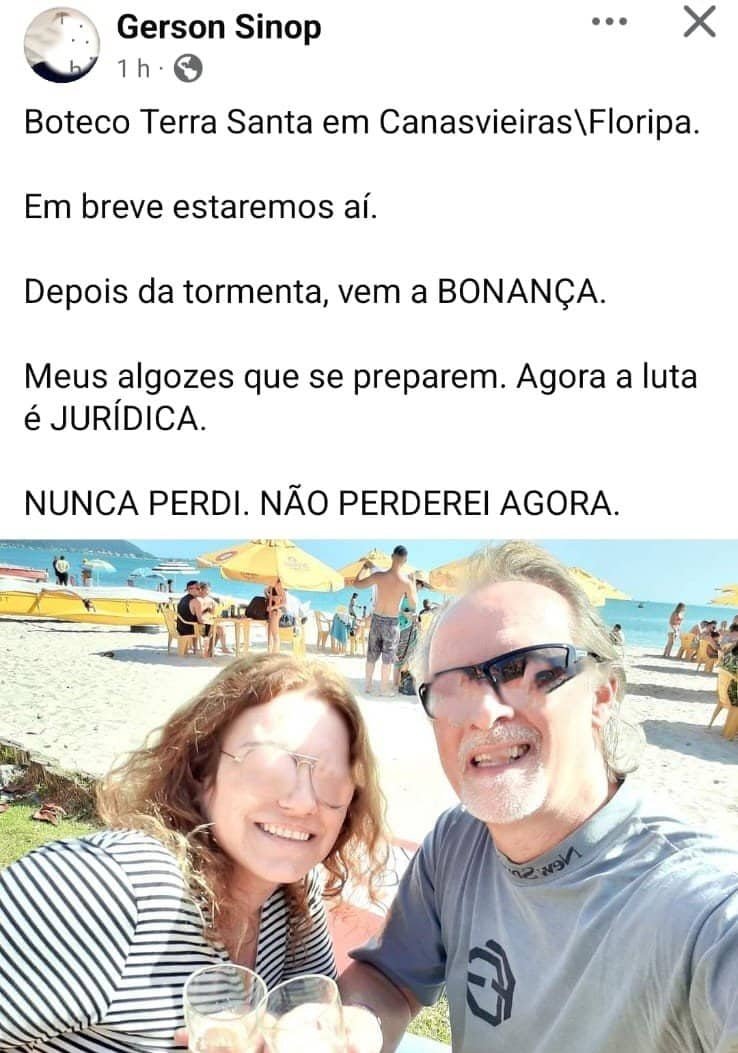Select the 'Boteco Terra Santa em Canasvieiras' line
The image size is (738, 1053).
pyautogui.click(x=362, y=123)
